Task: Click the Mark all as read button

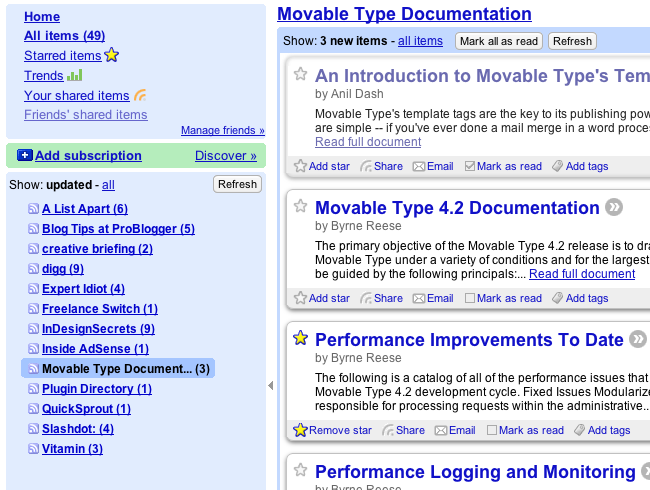Action: 499,41
